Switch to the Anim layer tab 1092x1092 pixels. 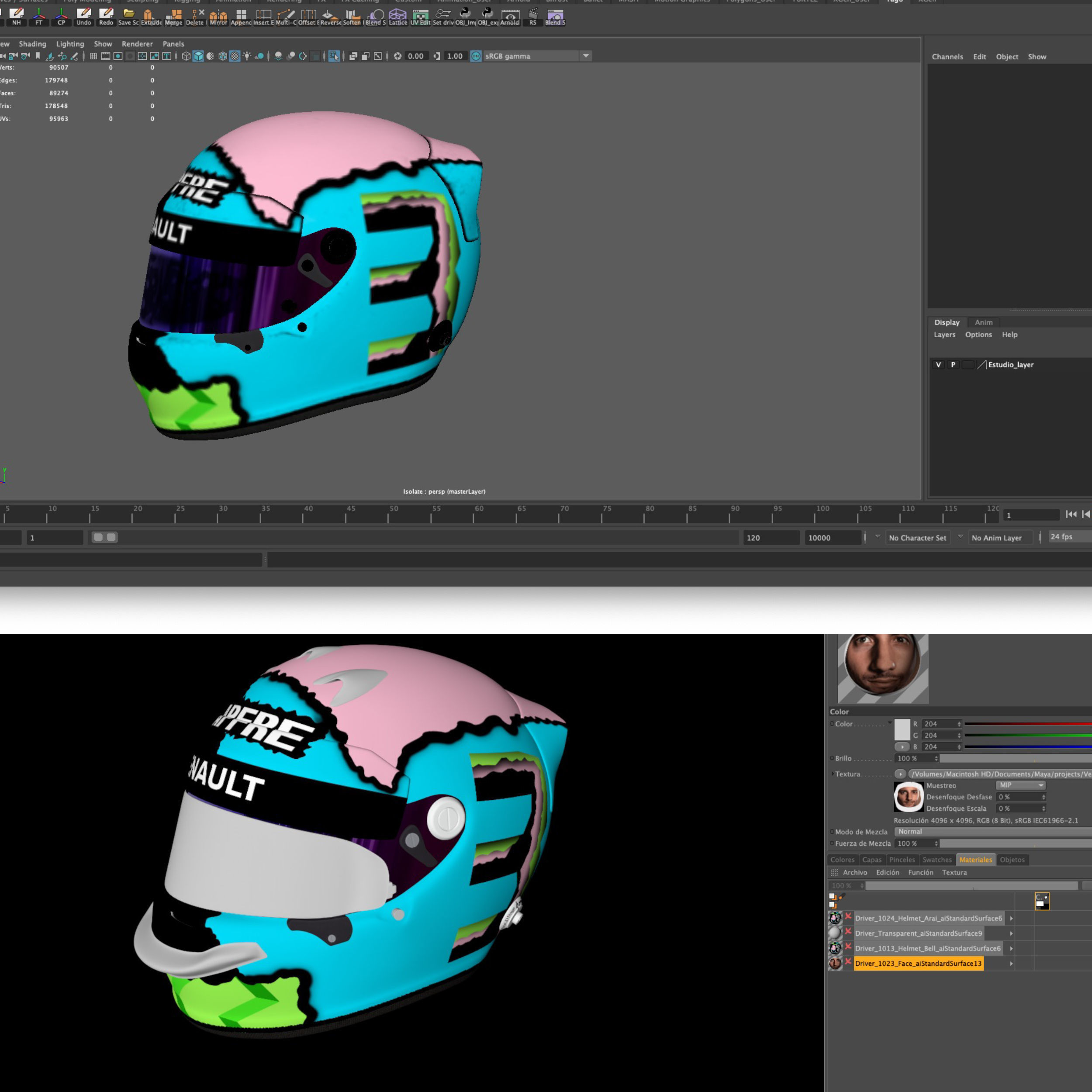tap(984, 322)
